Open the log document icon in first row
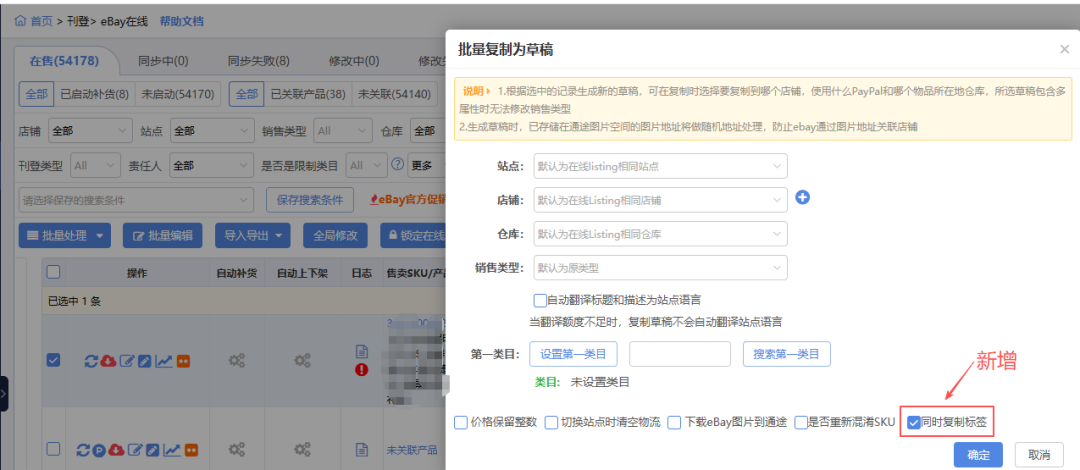This screenshot has width=1080, height=470. [362, 351]
